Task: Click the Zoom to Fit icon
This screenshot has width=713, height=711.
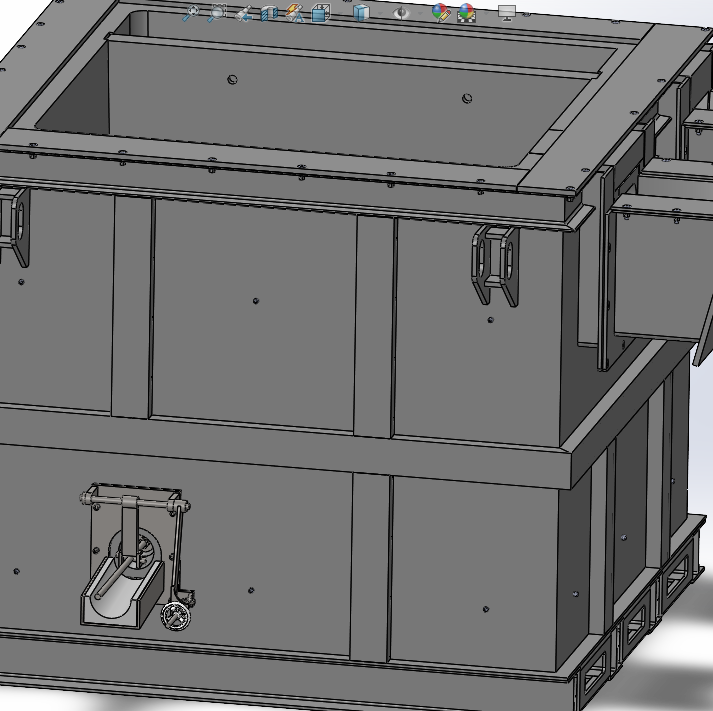Action: [x=189, y=13]
